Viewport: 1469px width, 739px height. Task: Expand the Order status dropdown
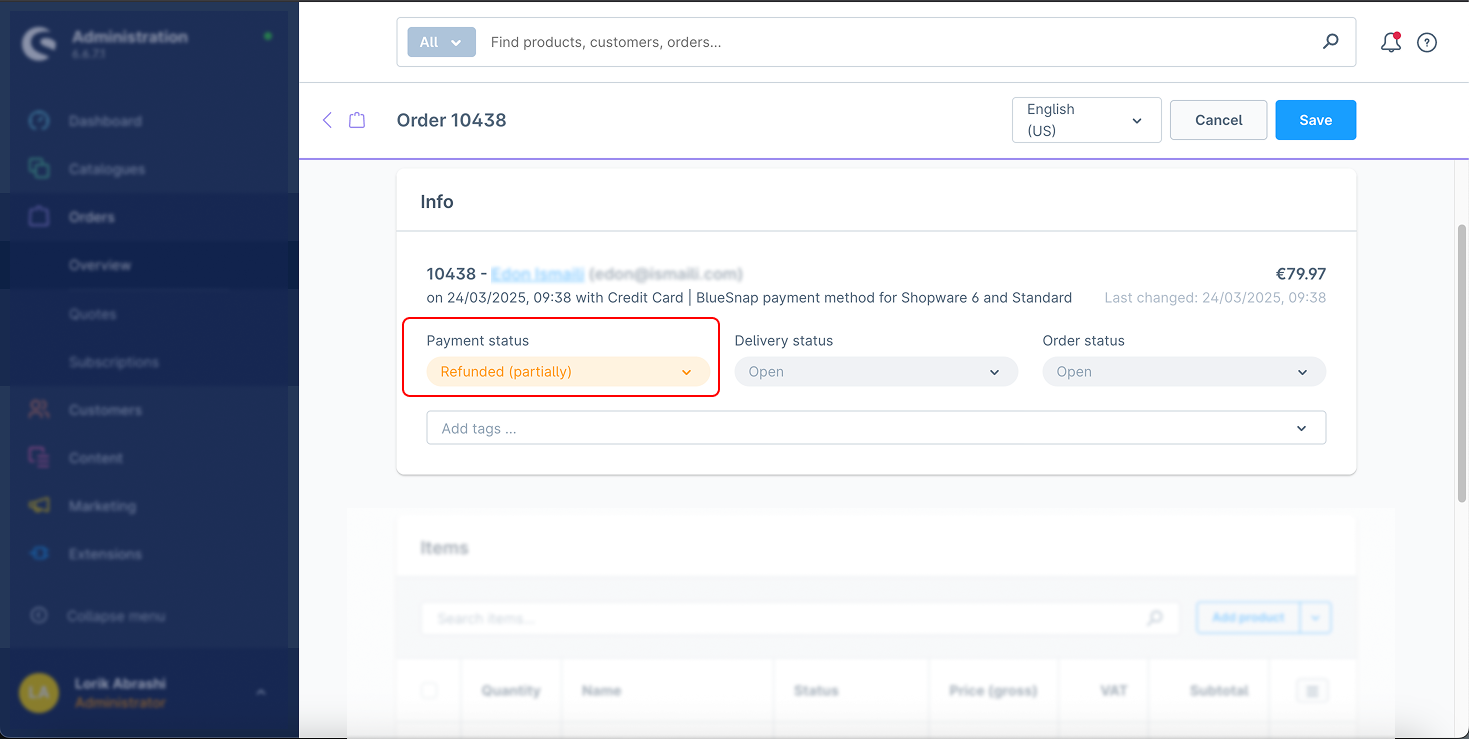coord(1183,372)
